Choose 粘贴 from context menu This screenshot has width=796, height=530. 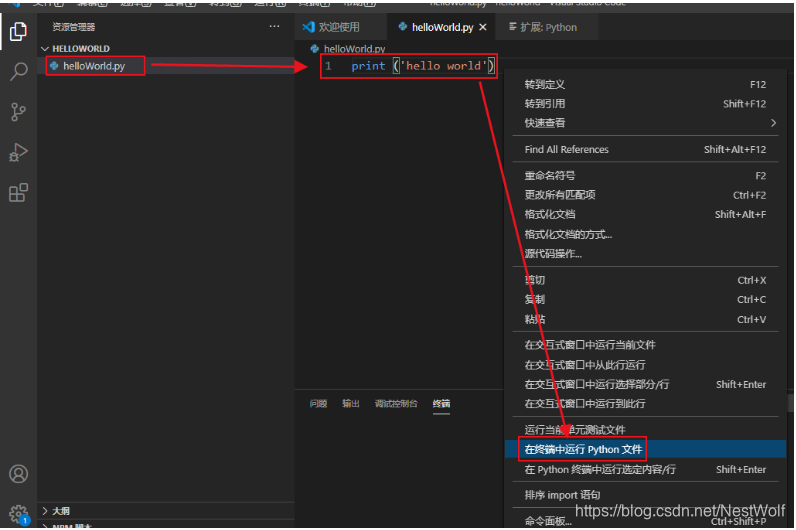point(645,319)
